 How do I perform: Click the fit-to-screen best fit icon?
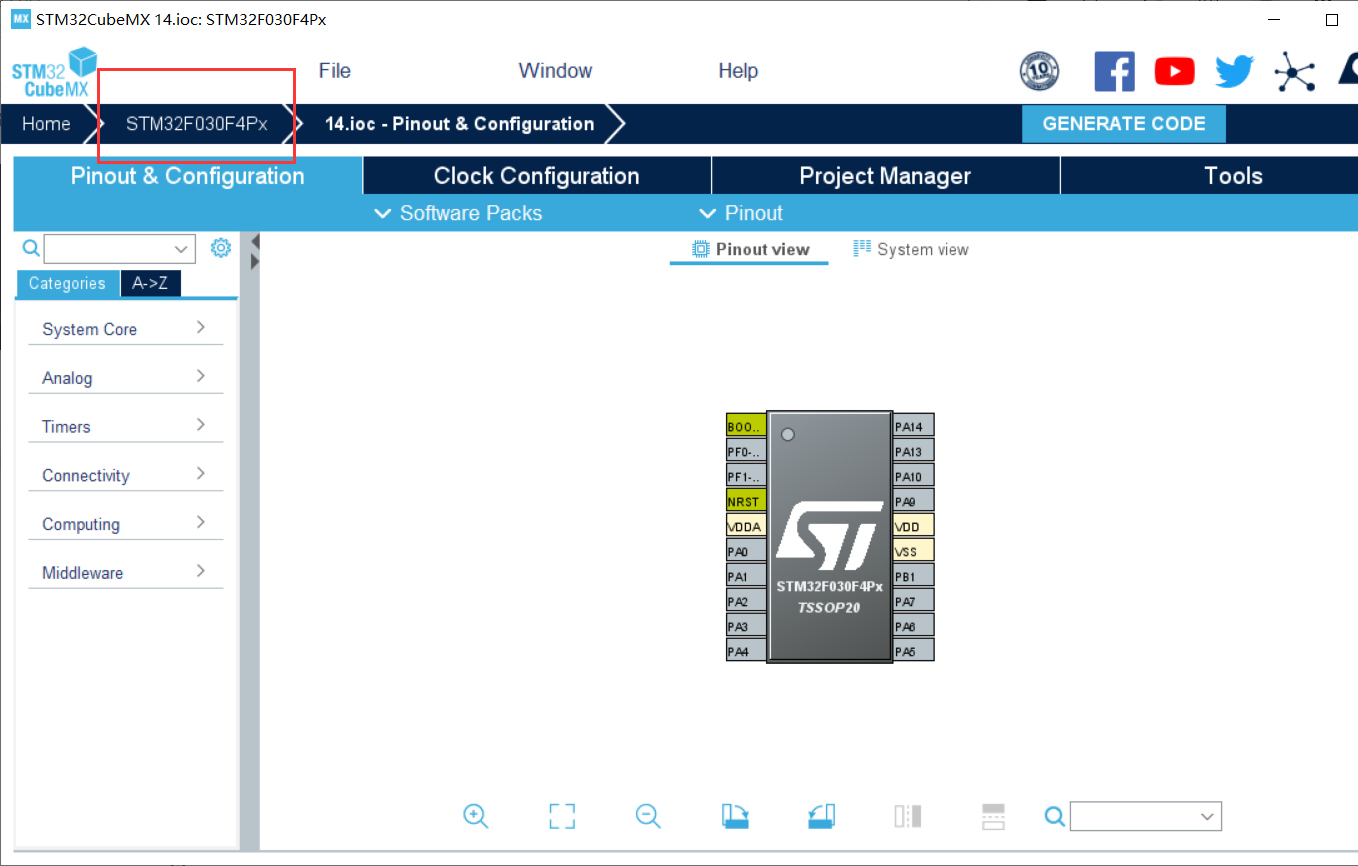562,816
